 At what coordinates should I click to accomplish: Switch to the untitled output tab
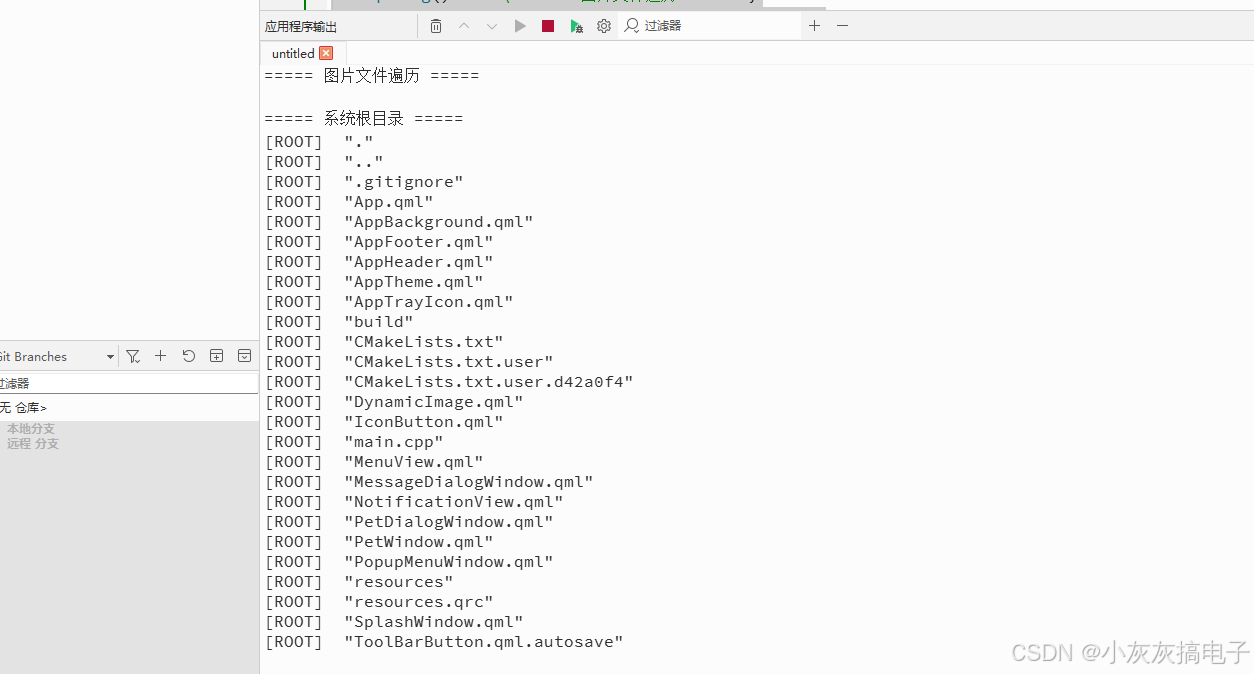[x=293, y=53]
